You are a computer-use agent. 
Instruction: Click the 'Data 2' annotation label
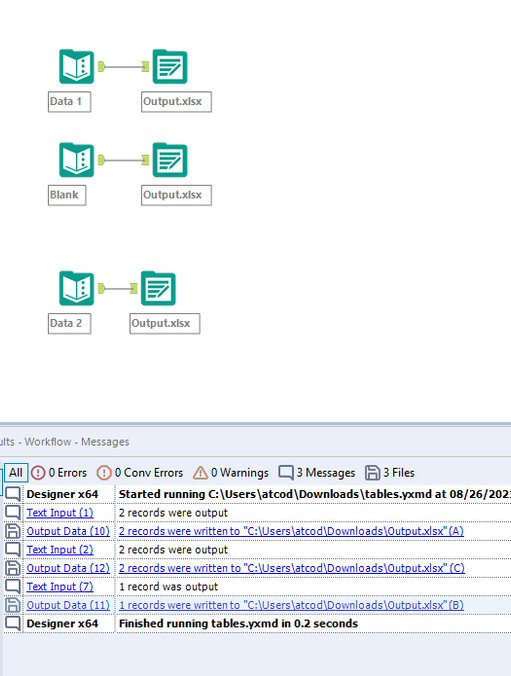click(x=69, y=323)
